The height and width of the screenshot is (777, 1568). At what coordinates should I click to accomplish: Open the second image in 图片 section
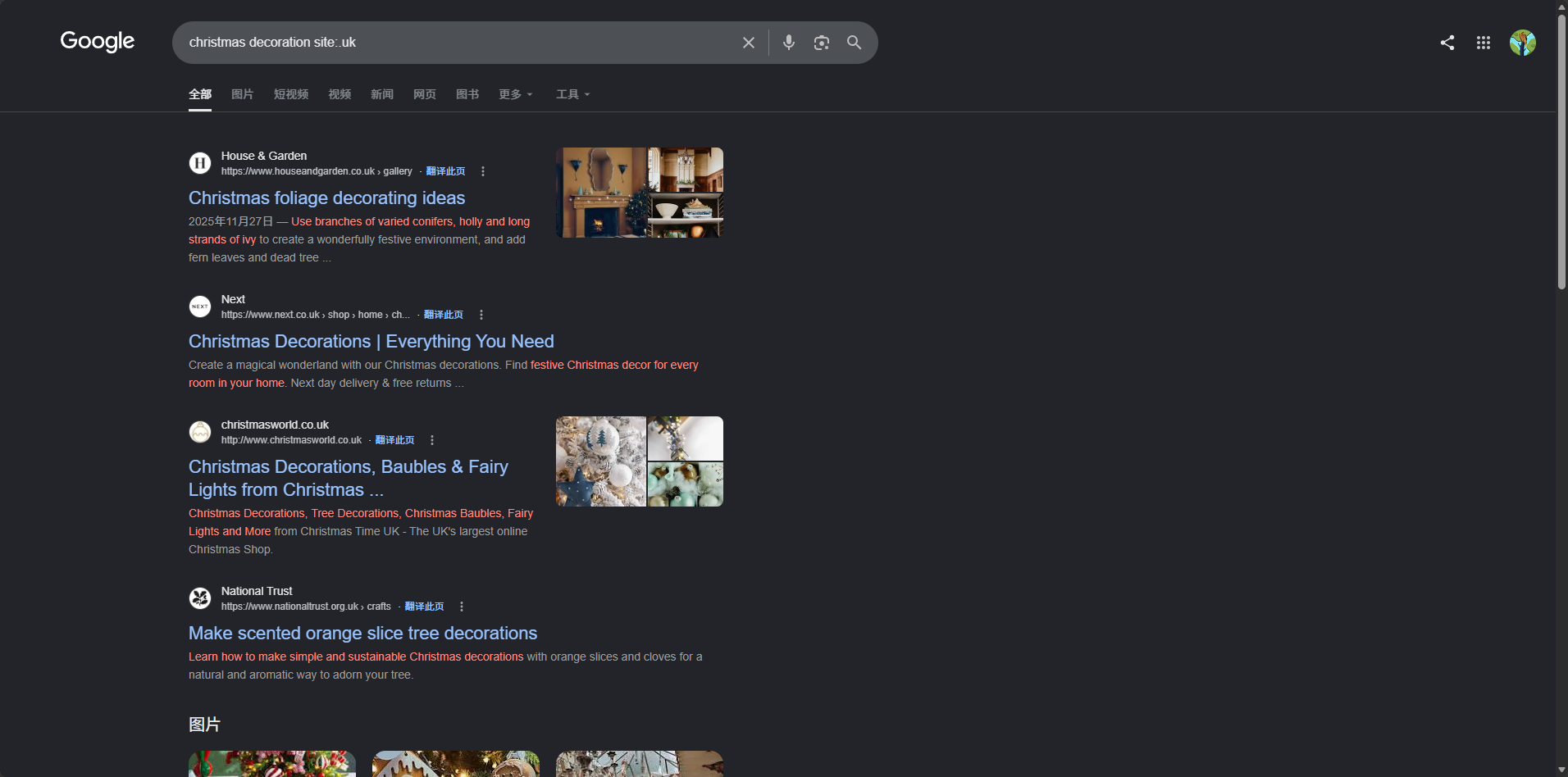456,764
